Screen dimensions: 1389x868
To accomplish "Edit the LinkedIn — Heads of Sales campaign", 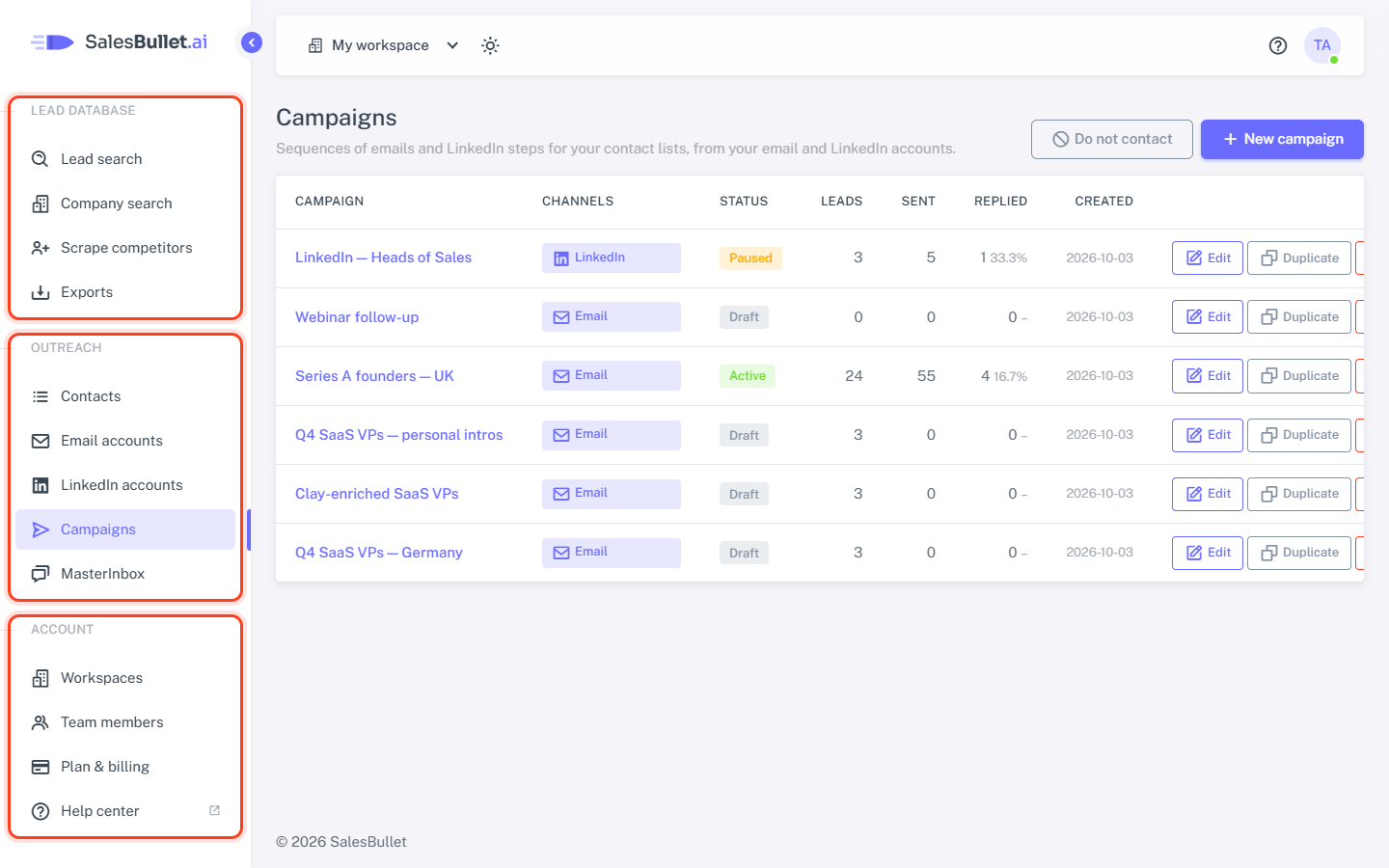I will coord(1208,258).
